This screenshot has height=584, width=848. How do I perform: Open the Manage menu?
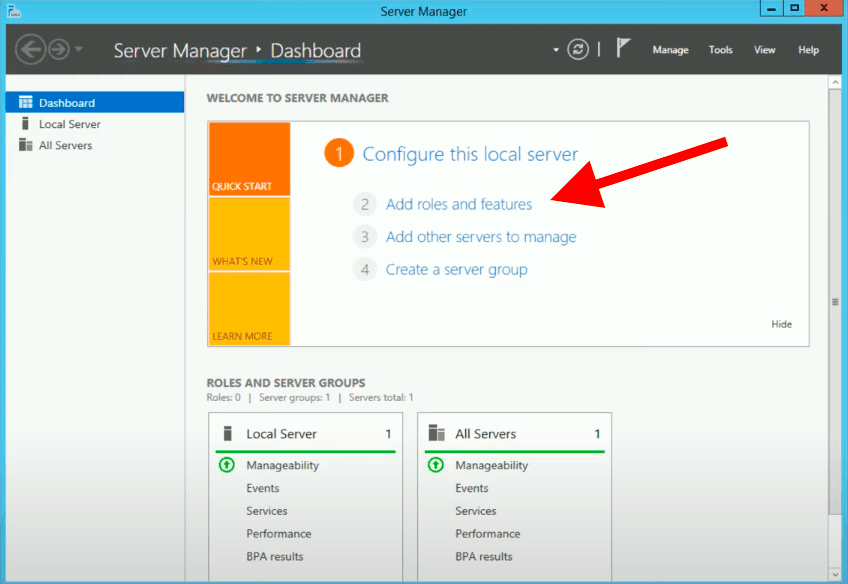[671, 50]
